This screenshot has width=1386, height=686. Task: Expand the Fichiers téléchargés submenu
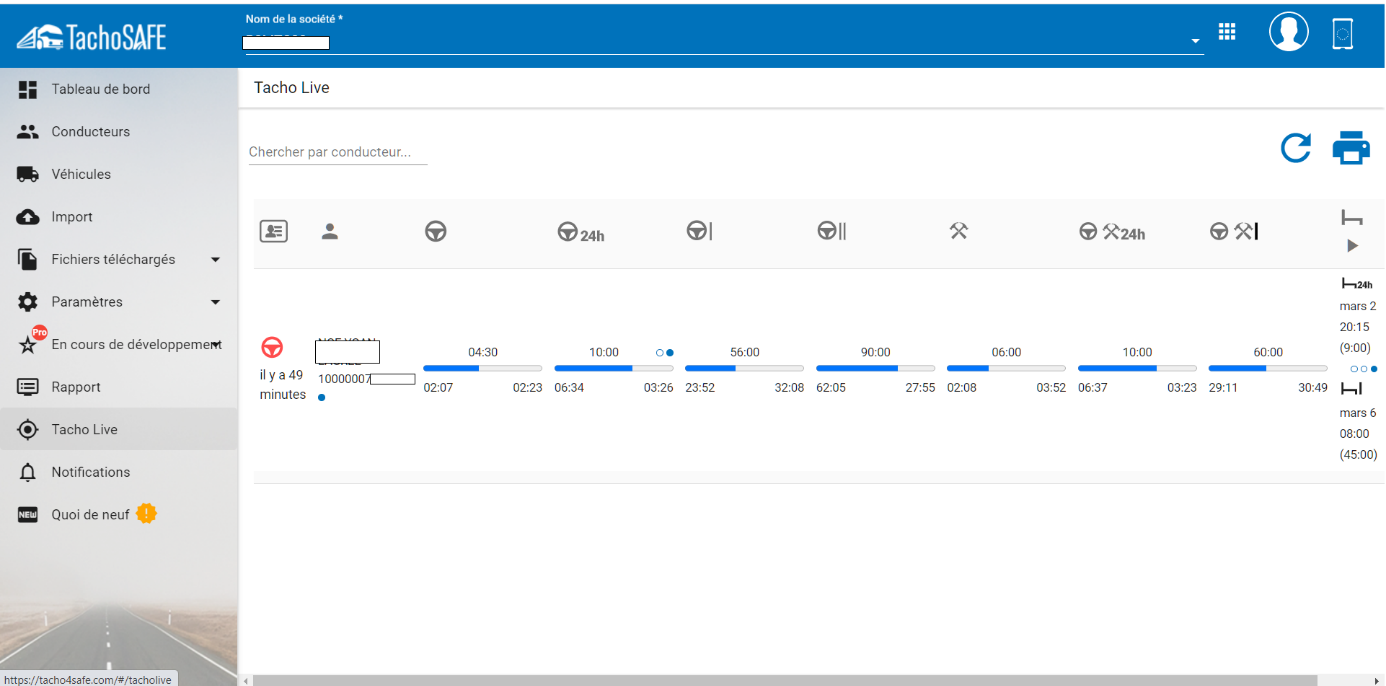tap(215, 260)
